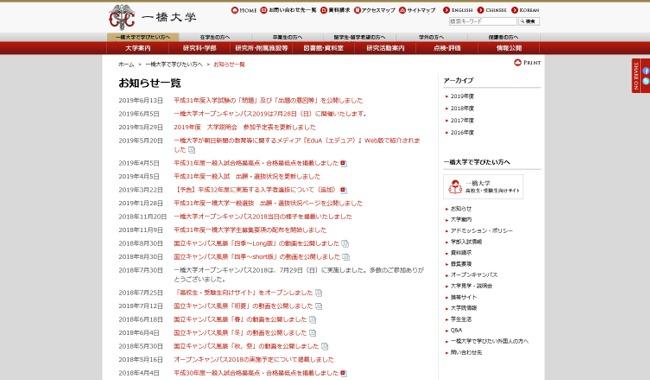This screenshot has width=650, height=380.
Task: Click ホーム in the breadcrumb
Action: pyautogui.click(x=126, y=64)
